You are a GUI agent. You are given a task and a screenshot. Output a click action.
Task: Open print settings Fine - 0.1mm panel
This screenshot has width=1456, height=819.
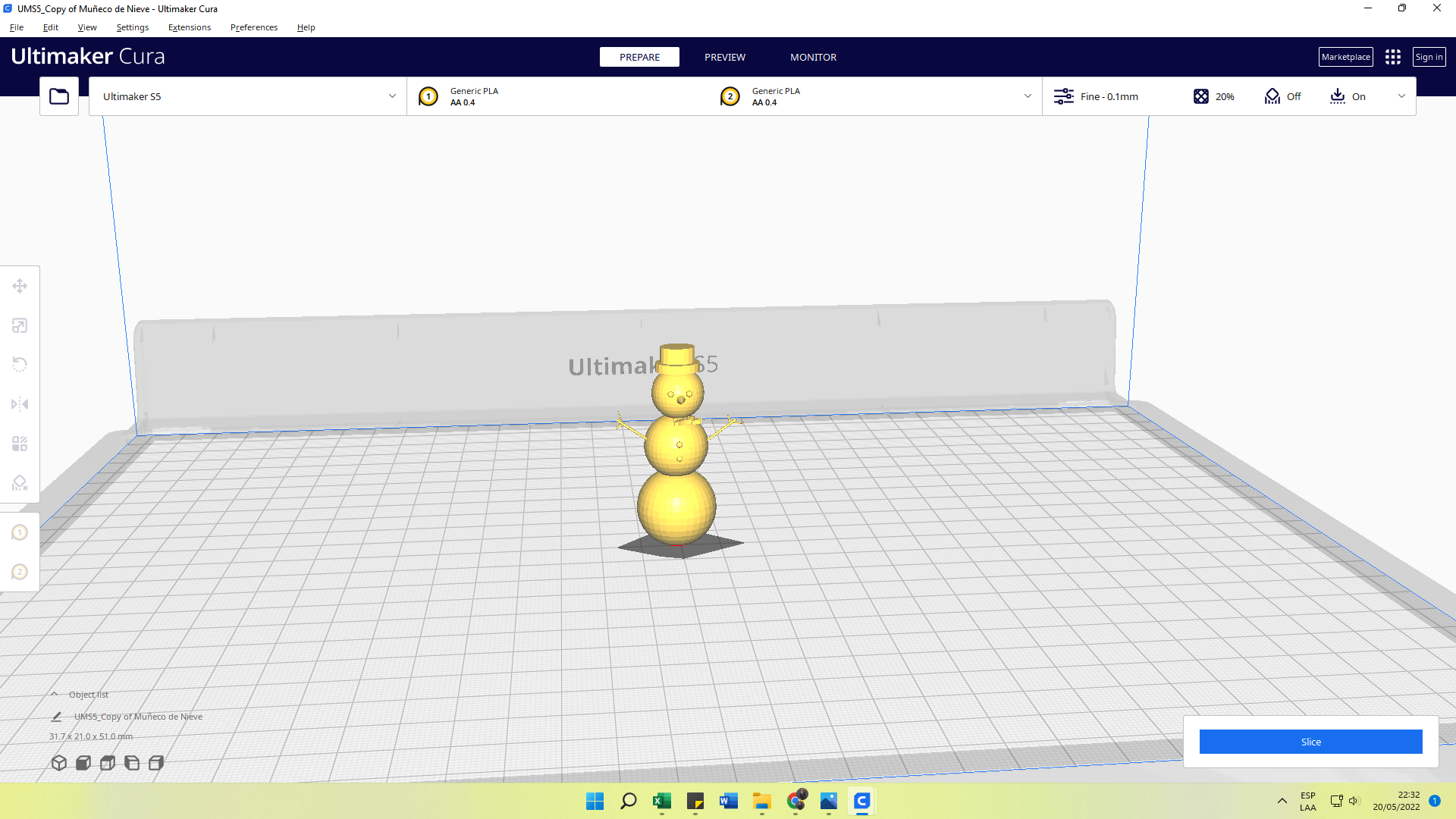[1108, 96]
